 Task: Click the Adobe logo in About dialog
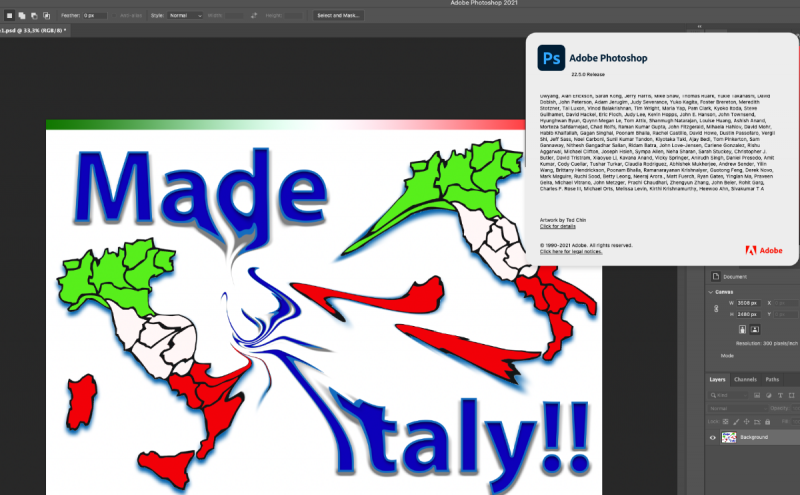[764, 250]
